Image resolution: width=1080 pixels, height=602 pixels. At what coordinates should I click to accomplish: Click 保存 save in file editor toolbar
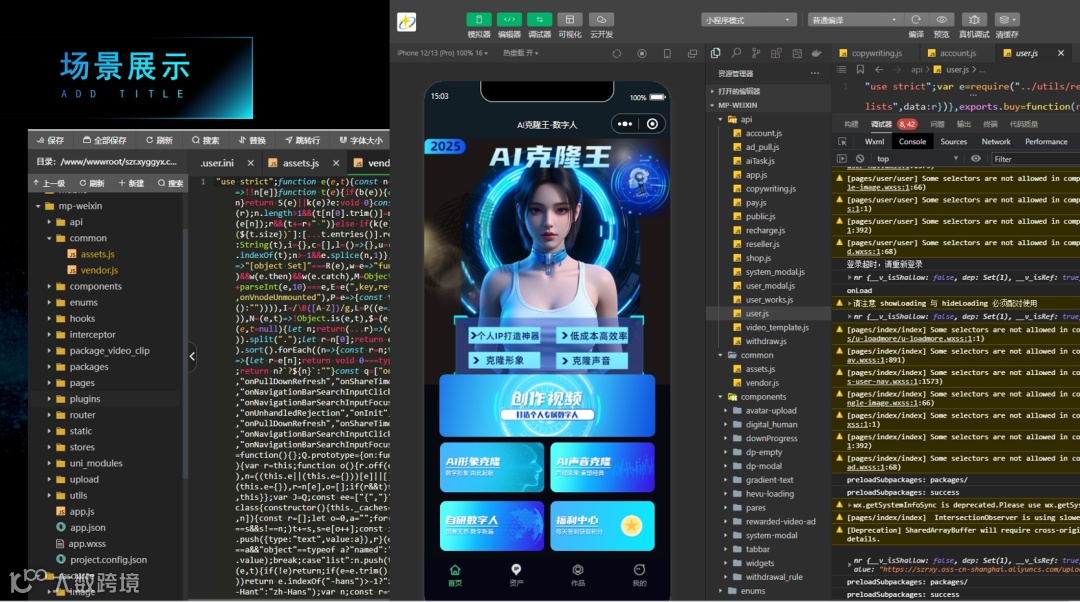point(50,140)
